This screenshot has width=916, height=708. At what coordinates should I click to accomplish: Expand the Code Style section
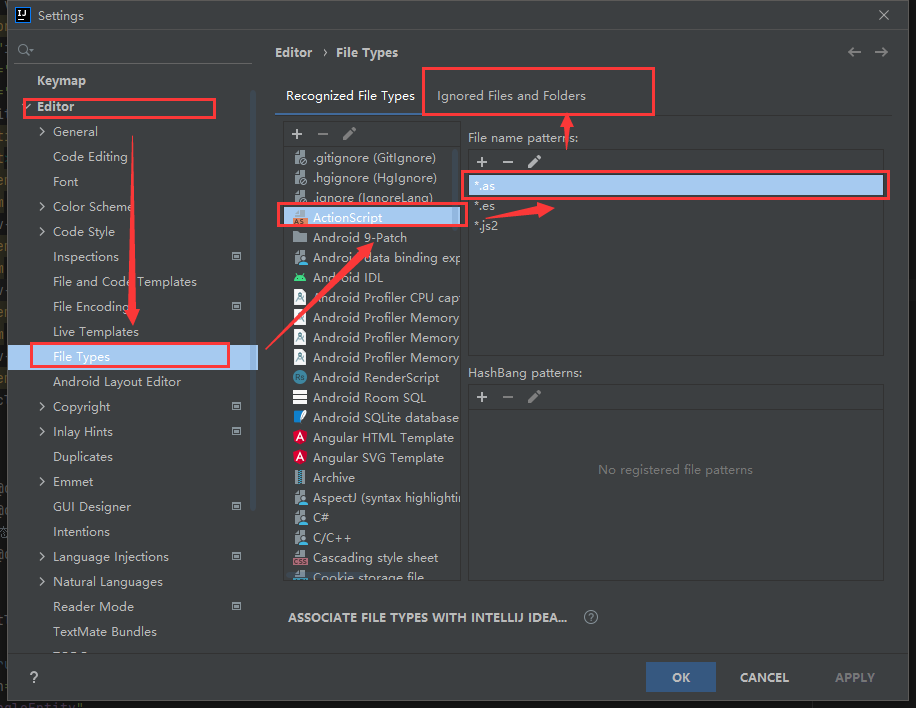pyautogui.click(x=42, y=232)
